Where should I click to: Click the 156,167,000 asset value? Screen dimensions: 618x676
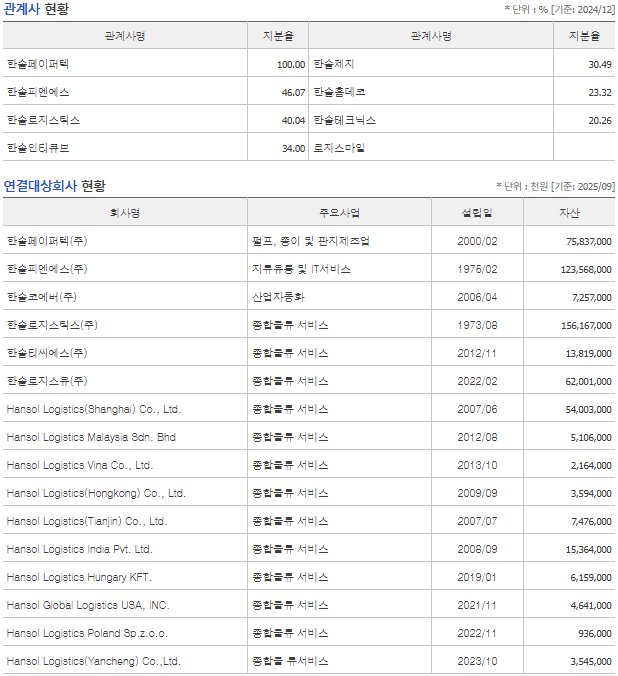[586, 325]
